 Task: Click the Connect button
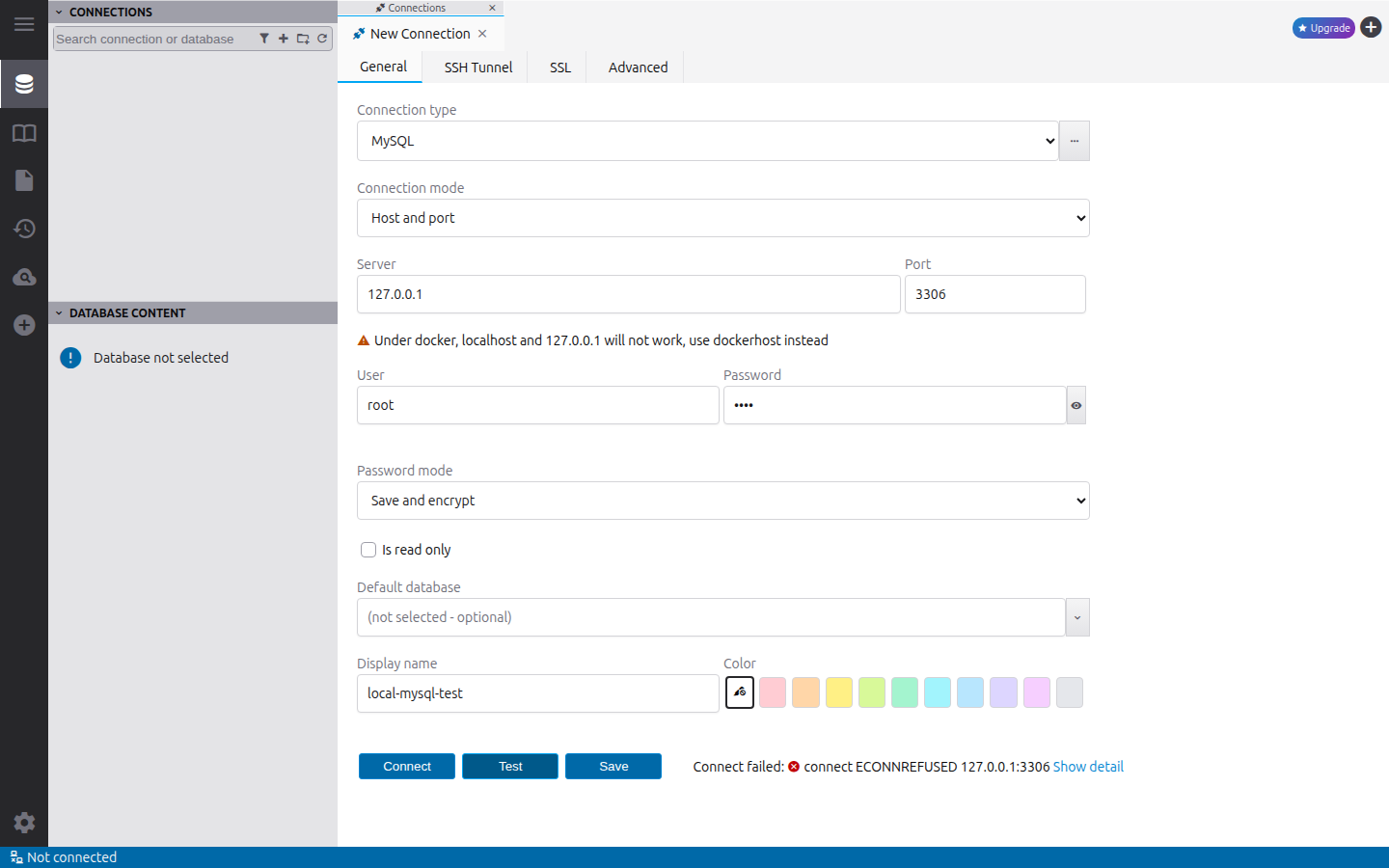pyautogui.click(x=407, y=767)
